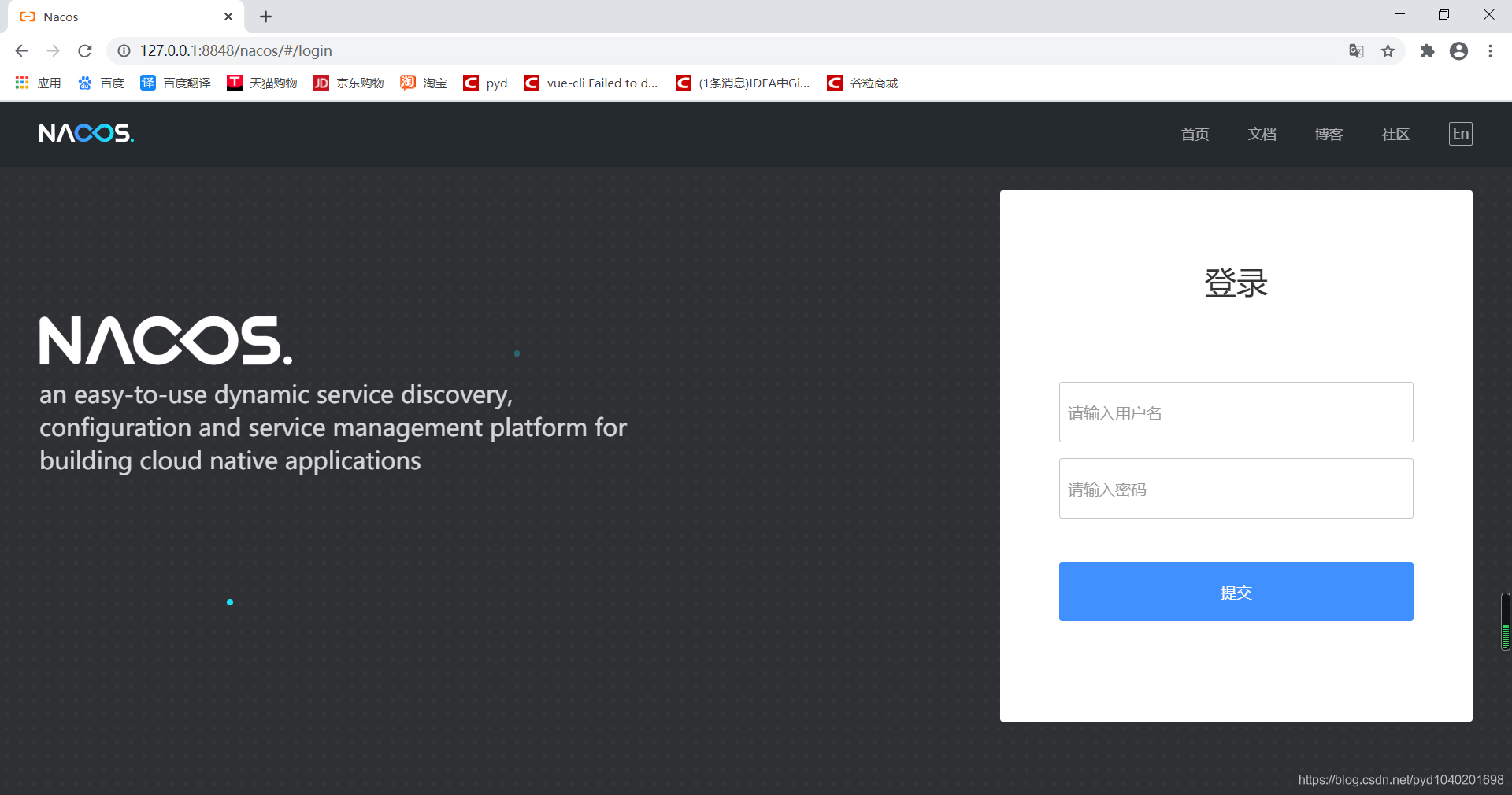The width and height of the screenshot is (1512, 795).
Task: Minimize the browser window
Action: [x=1399, y=15]
